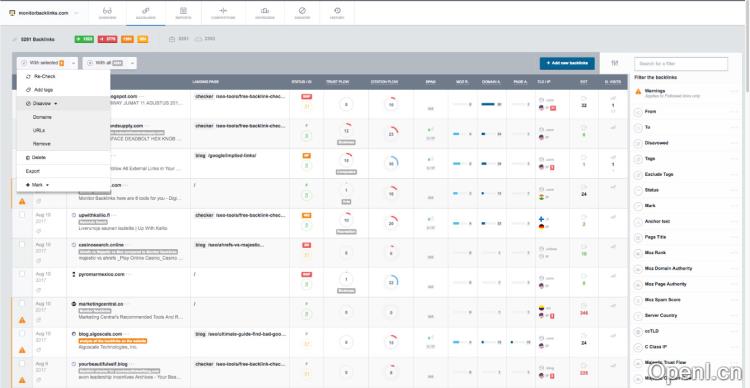Click the filter sliders icon beside Add new backlinks

tap(615, 63)
